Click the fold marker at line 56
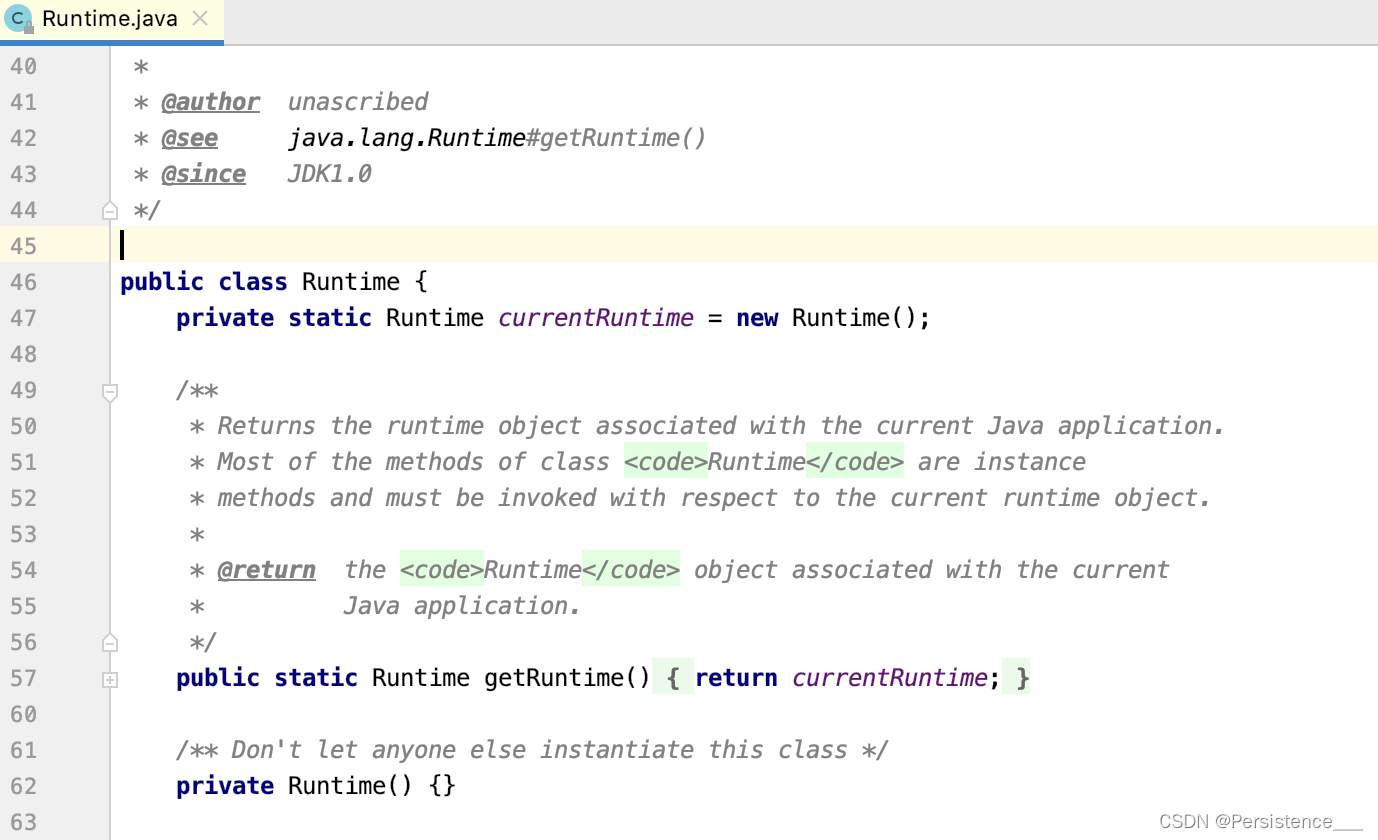Image resolution: width=1378 pixels, height=840 pixels. pyautogui.click(x=110, y=642)
